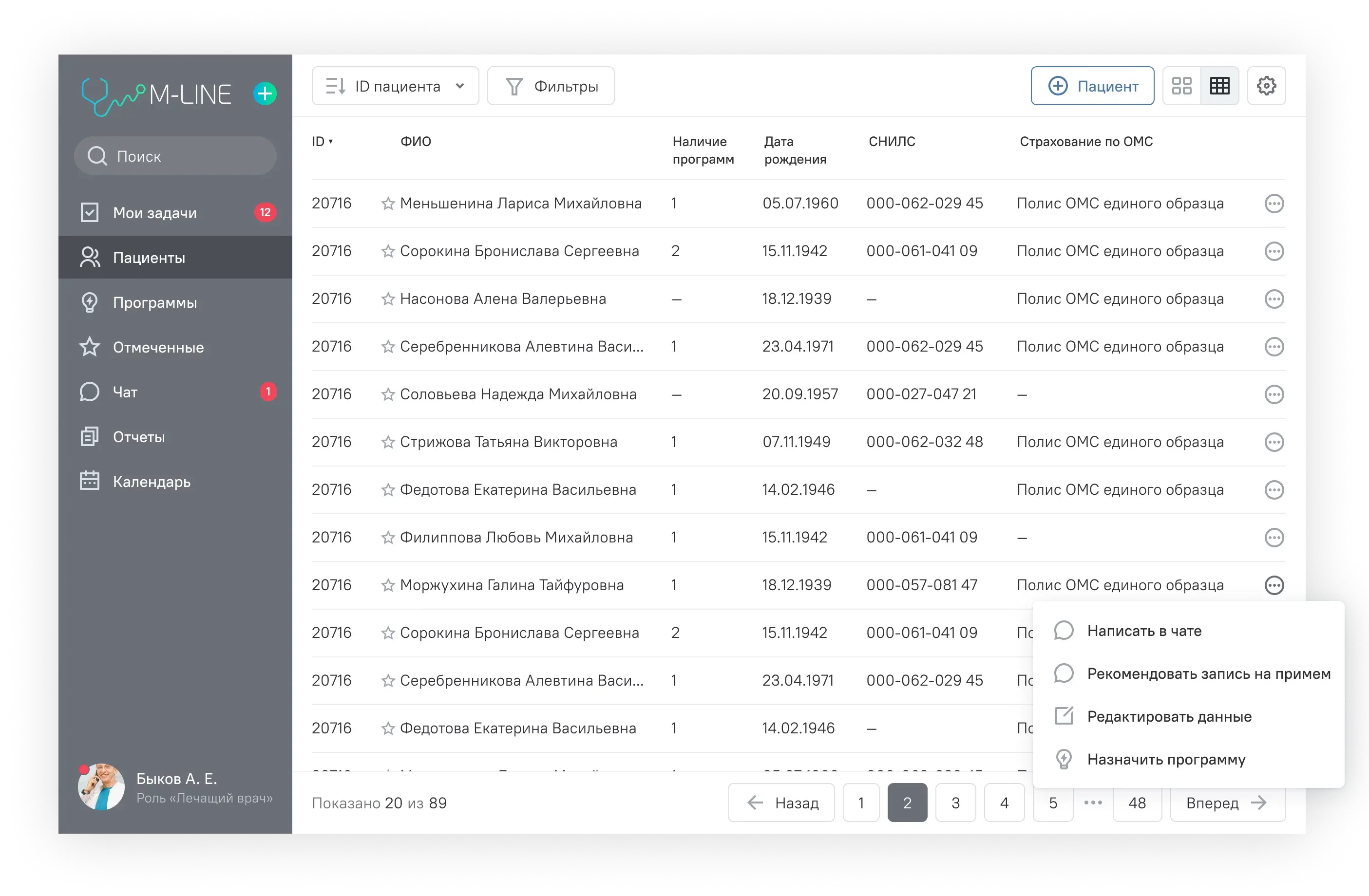
Task: Open actions menu for Стрижова Татьяна Викторовна
Action: 1274,442
